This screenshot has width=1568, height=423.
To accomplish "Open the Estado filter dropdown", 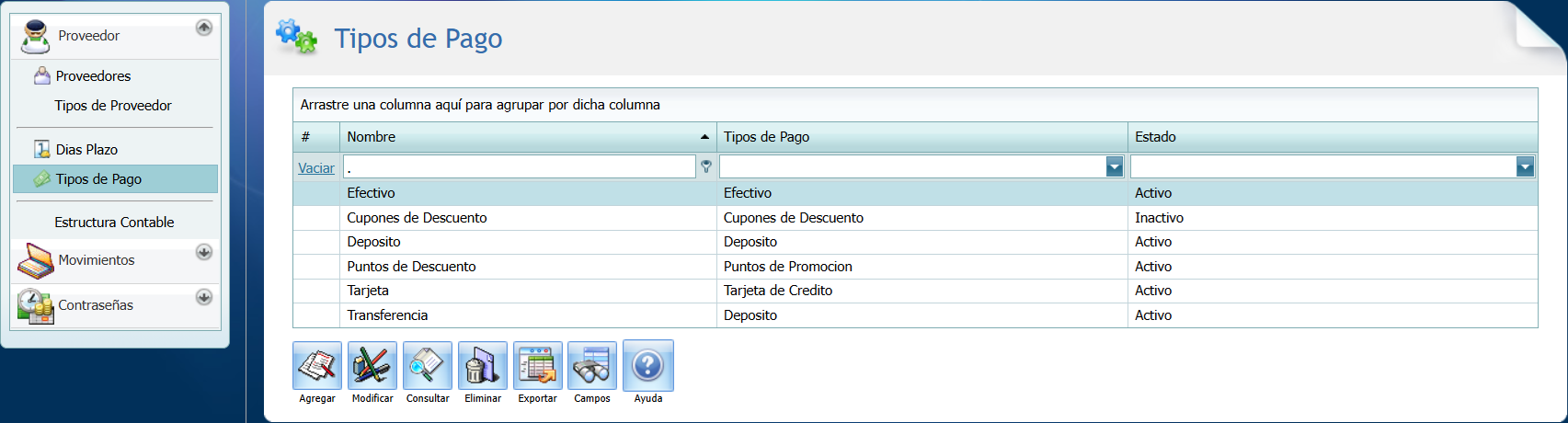I will [1526, 166].
